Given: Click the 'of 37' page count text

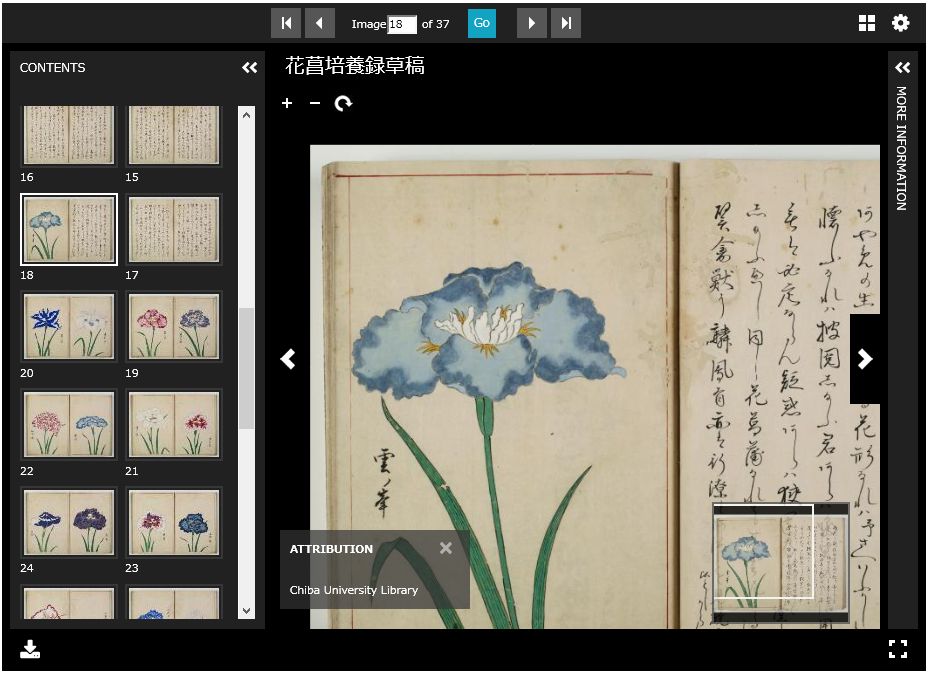Looking at the screenshot, I should point(436,24).
